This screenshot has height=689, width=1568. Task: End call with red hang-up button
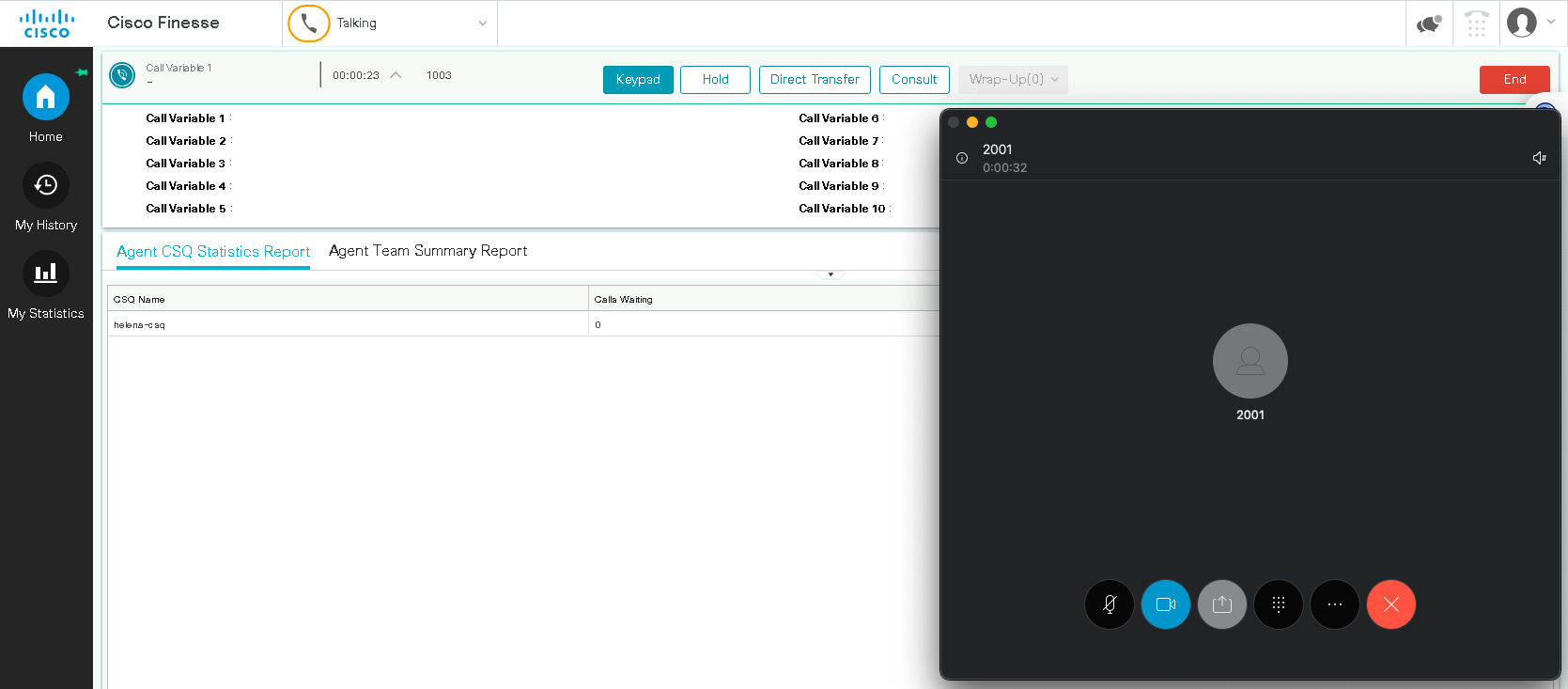click(x=1390, y=604)
